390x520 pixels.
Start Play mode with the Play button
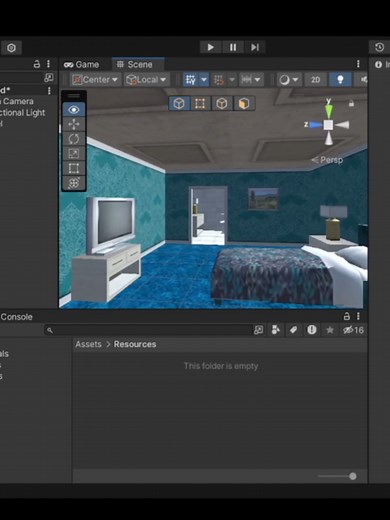pyautogui.click(x=210, y=47)
